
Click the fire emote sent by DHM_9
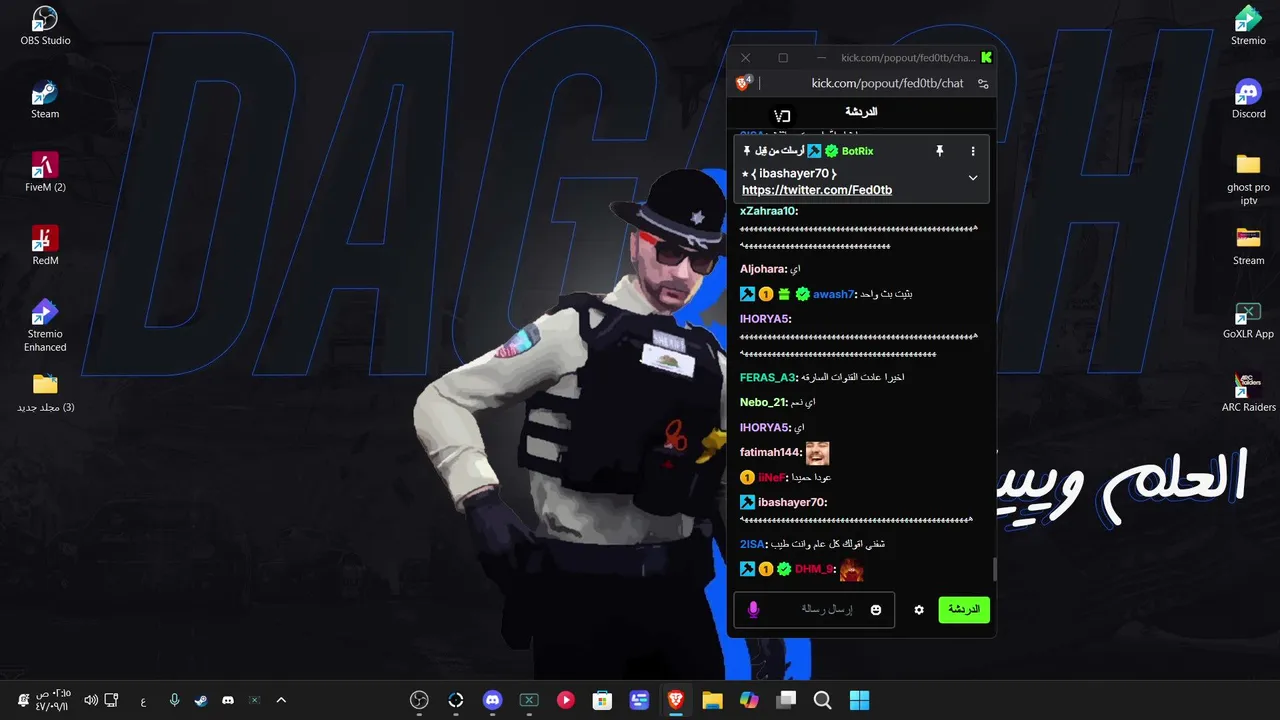pos(851,570)
